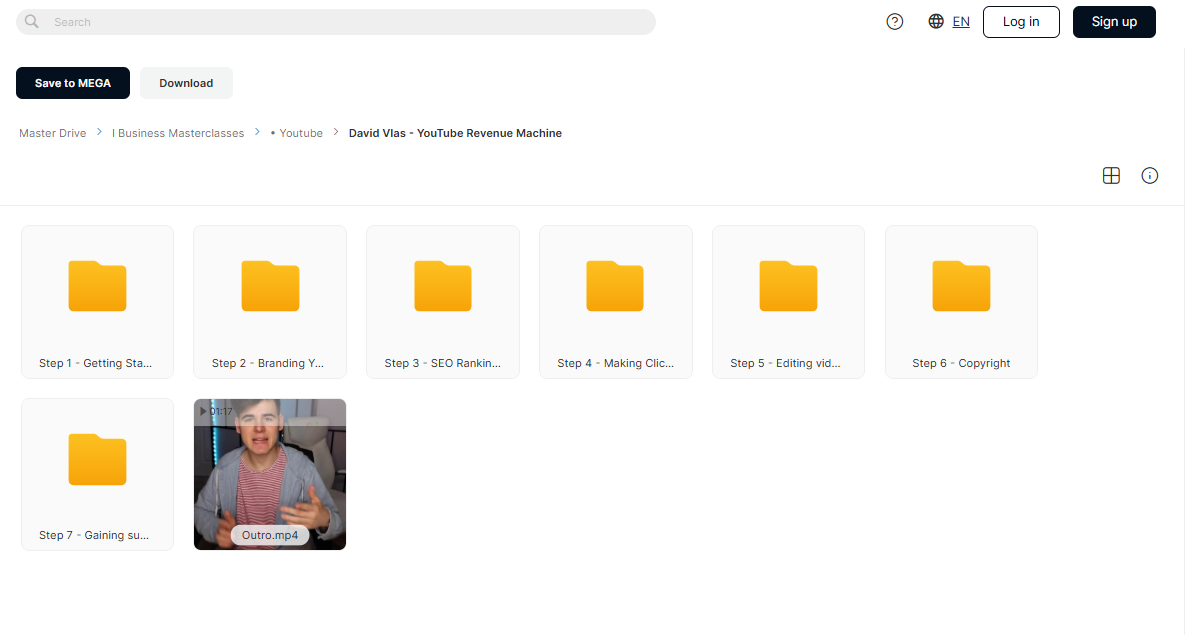Switch to grid view layout icon

(x=1111, y=176)
